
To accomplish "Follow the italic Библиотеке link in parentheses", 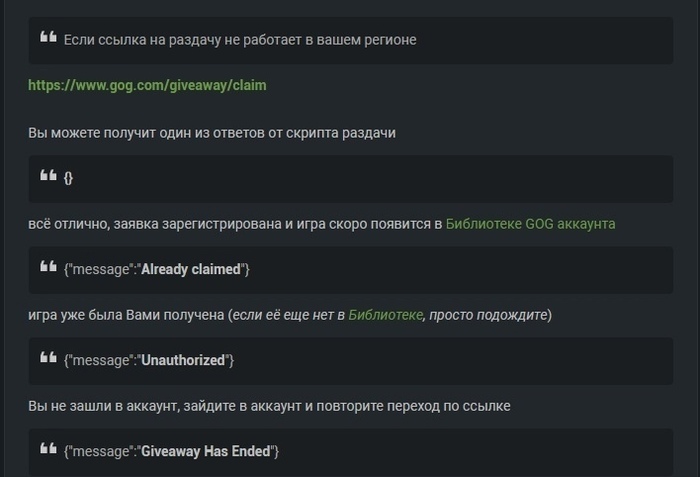I will pyautogui.click(x=386, y=315).
